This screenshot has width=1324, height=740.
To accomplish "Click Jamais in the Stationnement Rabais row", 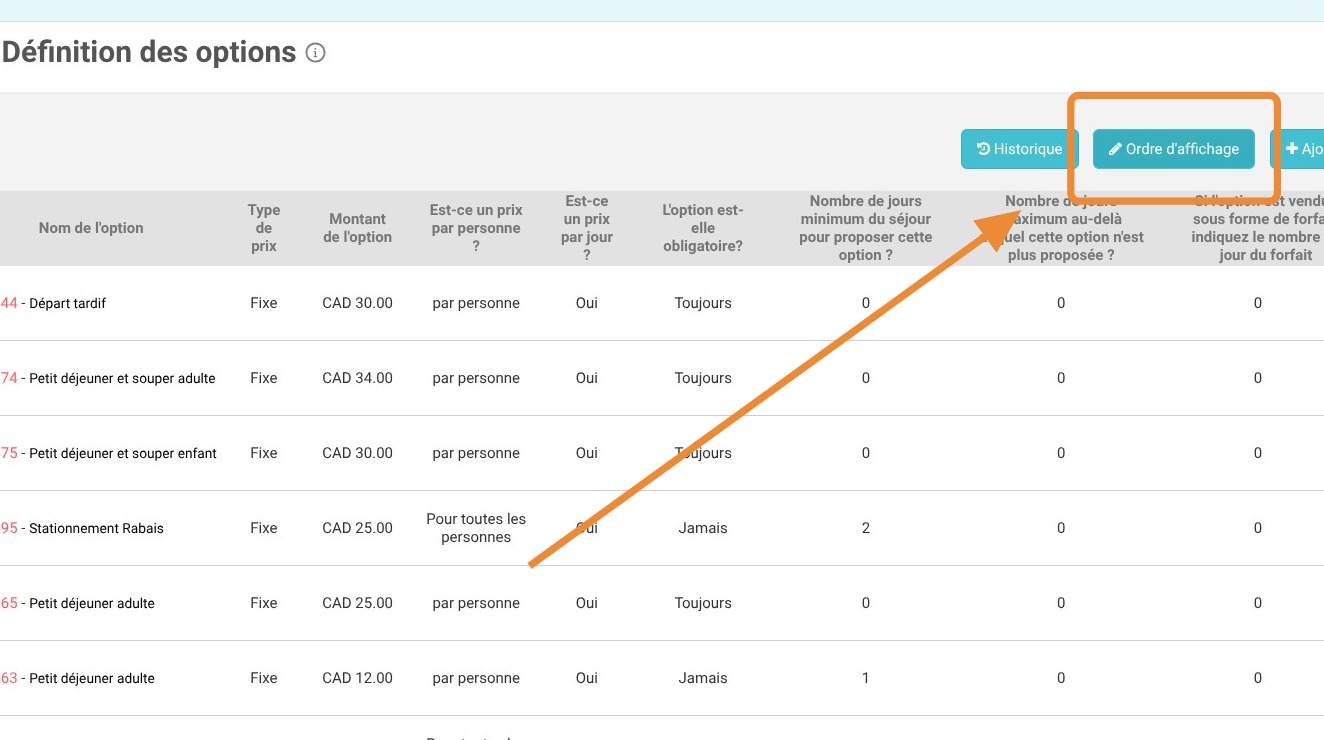I will (x=703, y=528).
